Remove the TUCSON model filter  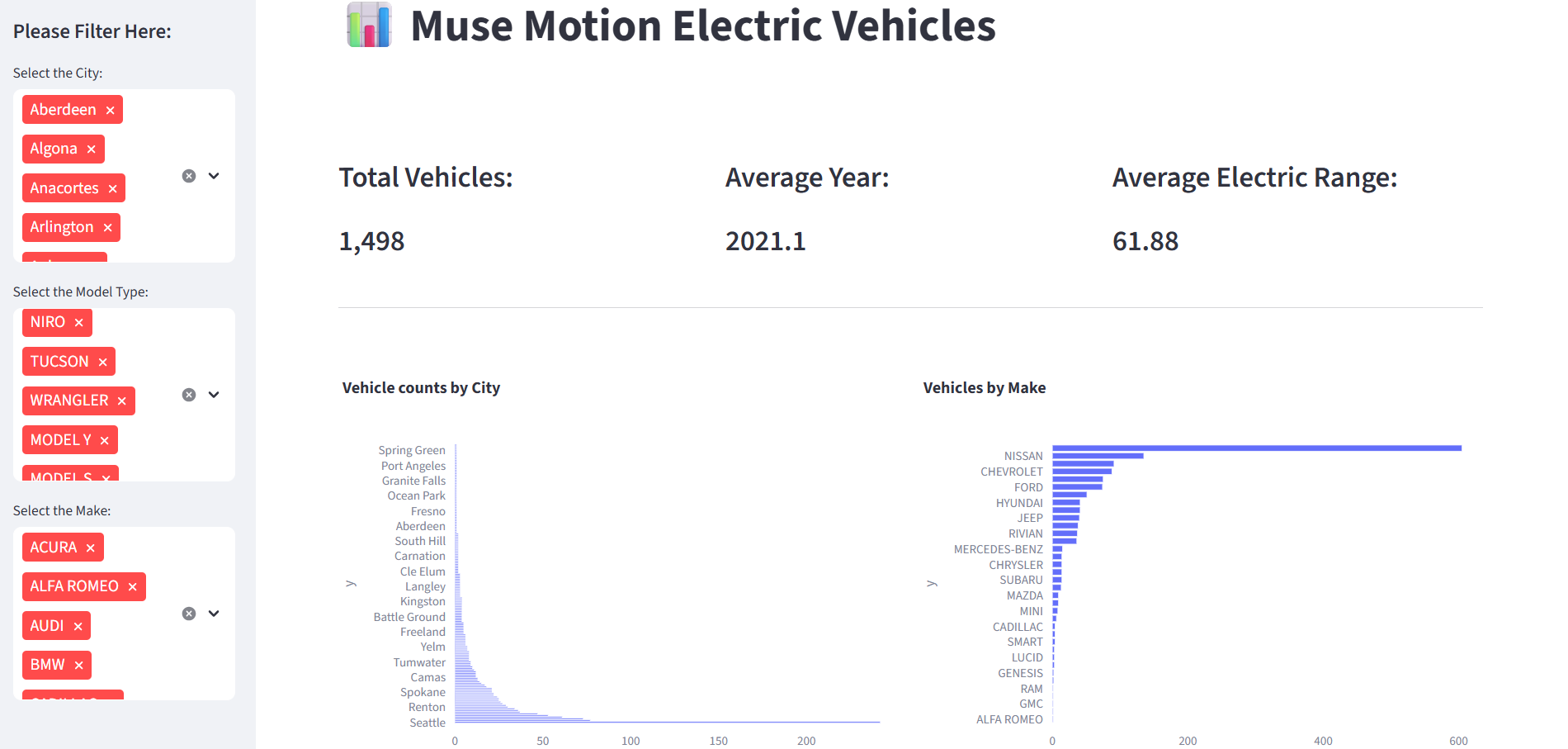tap(102, 363)
